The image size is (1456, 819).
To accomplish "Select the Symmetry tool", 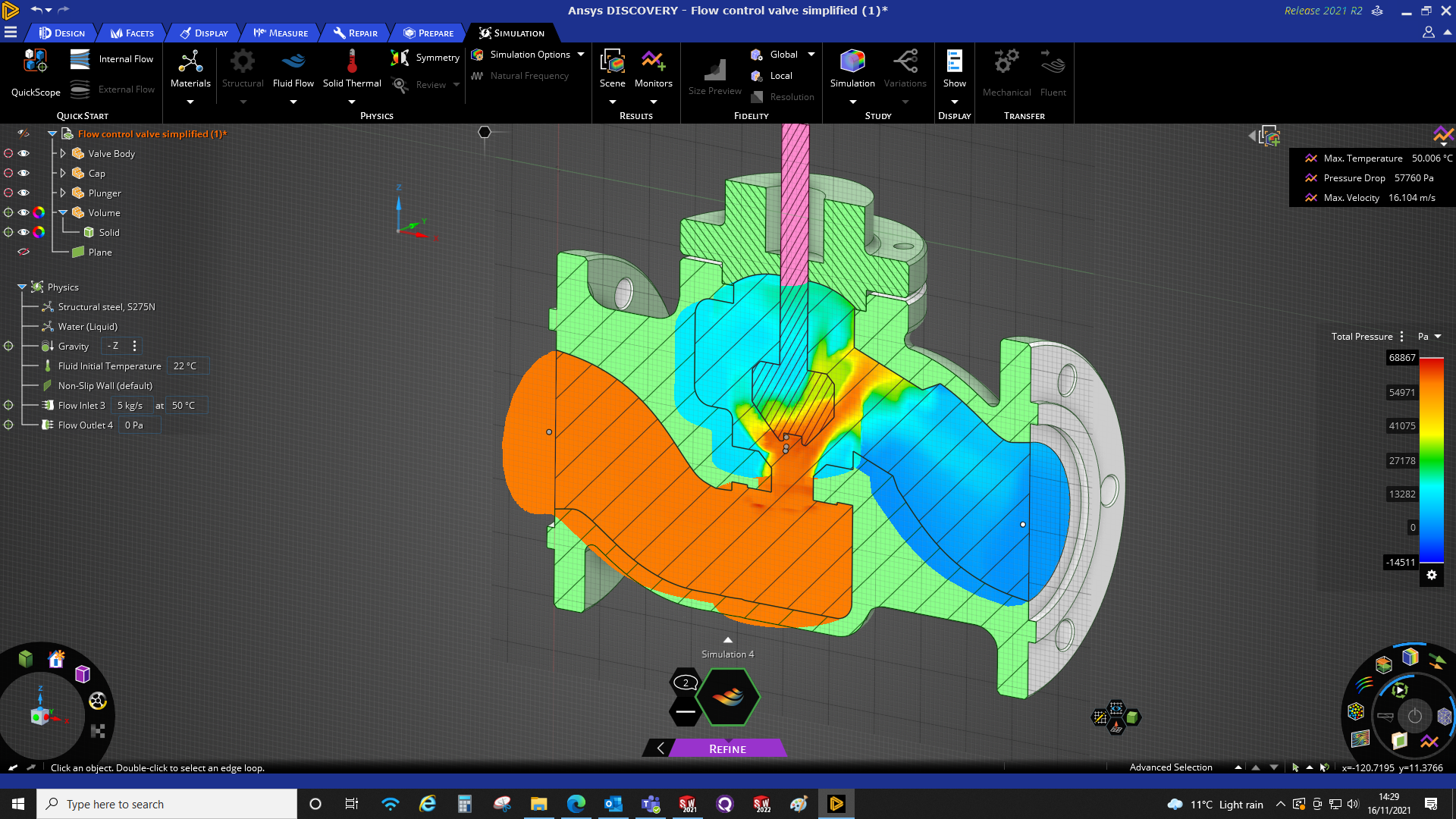I will 425,58.
